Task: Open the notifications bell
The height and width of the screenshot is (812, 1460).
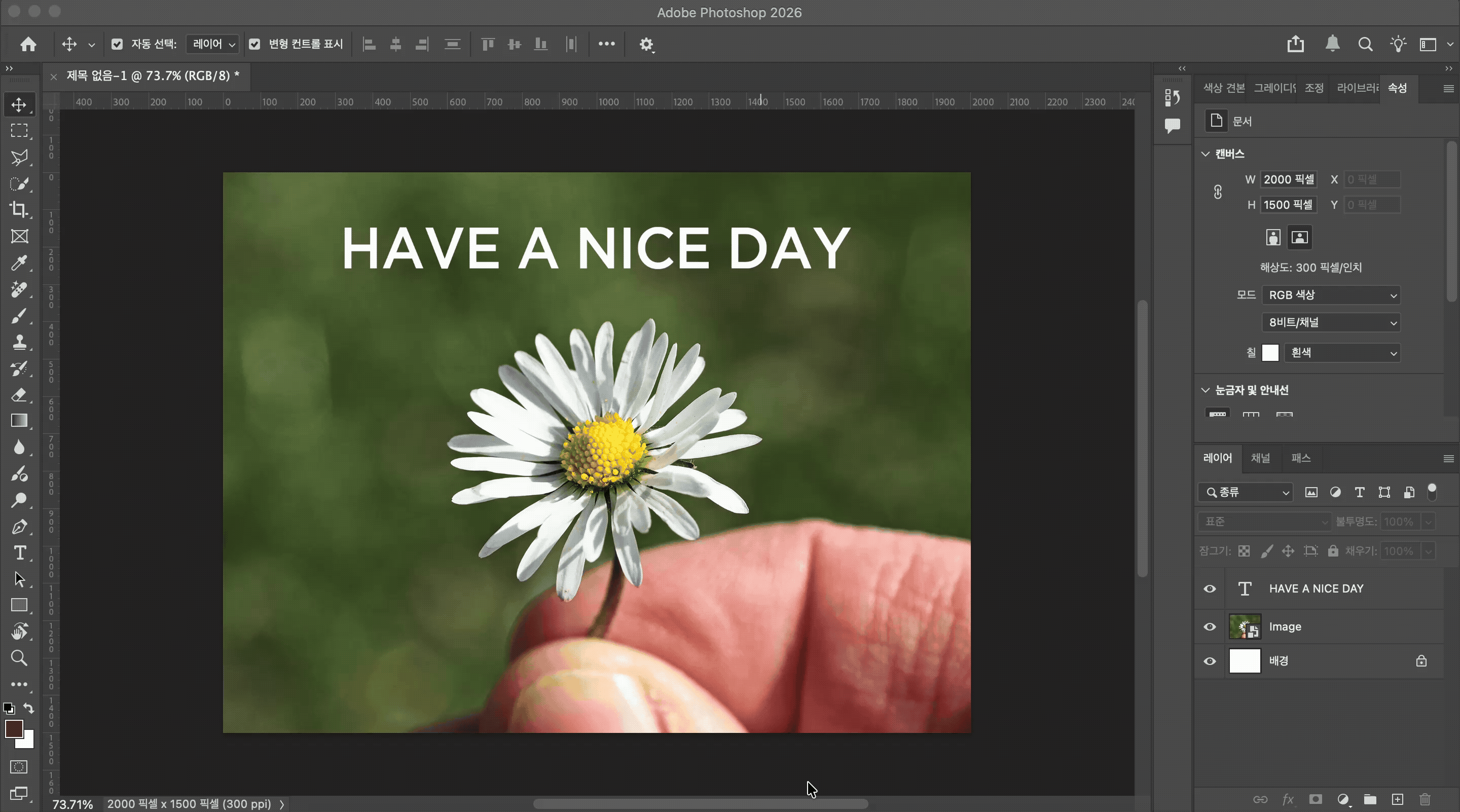Action: point(1332,44)
